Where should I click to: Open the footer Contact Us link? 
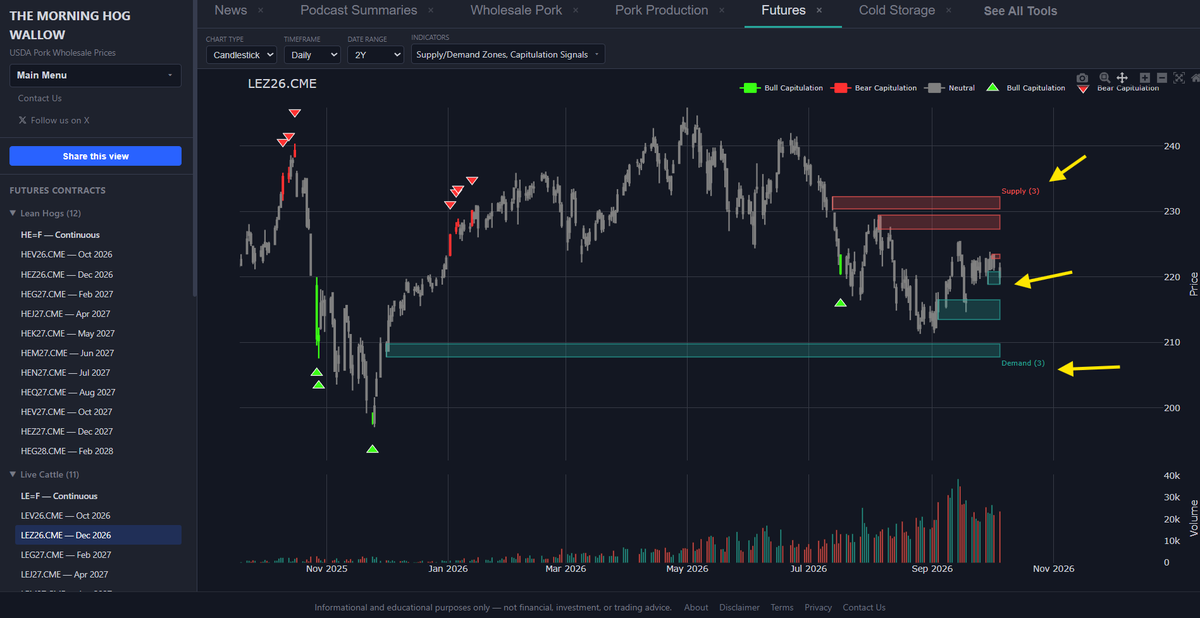pos(864,607)
